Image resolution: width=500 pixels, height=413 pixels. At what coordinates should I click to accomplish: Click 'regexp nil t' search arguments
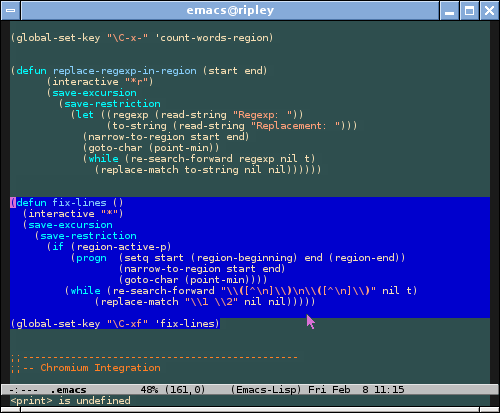coord(274,159)
